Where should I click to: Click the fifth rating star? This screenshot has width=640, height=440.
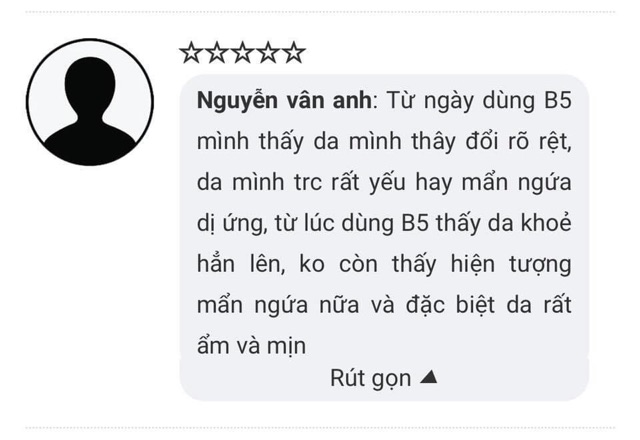pos(294,53)
